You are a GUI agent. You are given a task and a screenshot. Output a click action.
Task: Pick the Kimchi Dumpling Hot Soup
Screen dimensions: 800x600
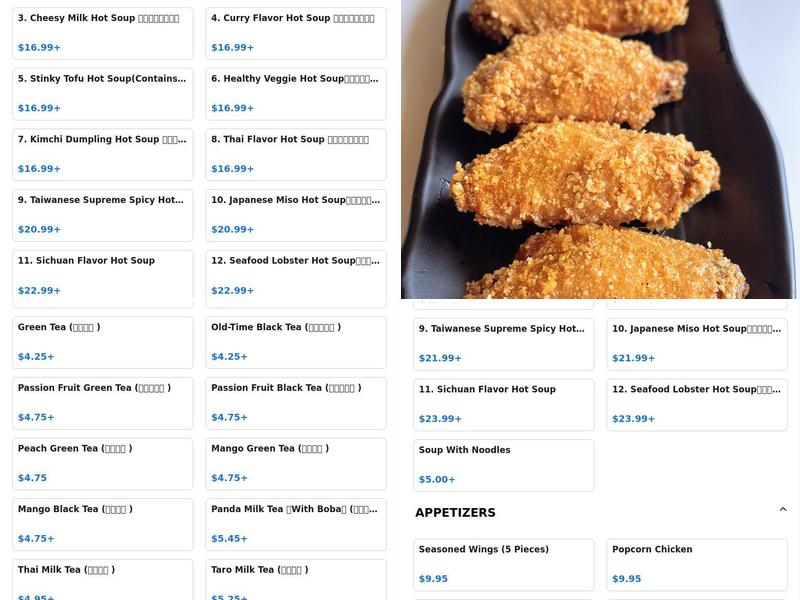(102, 154)
